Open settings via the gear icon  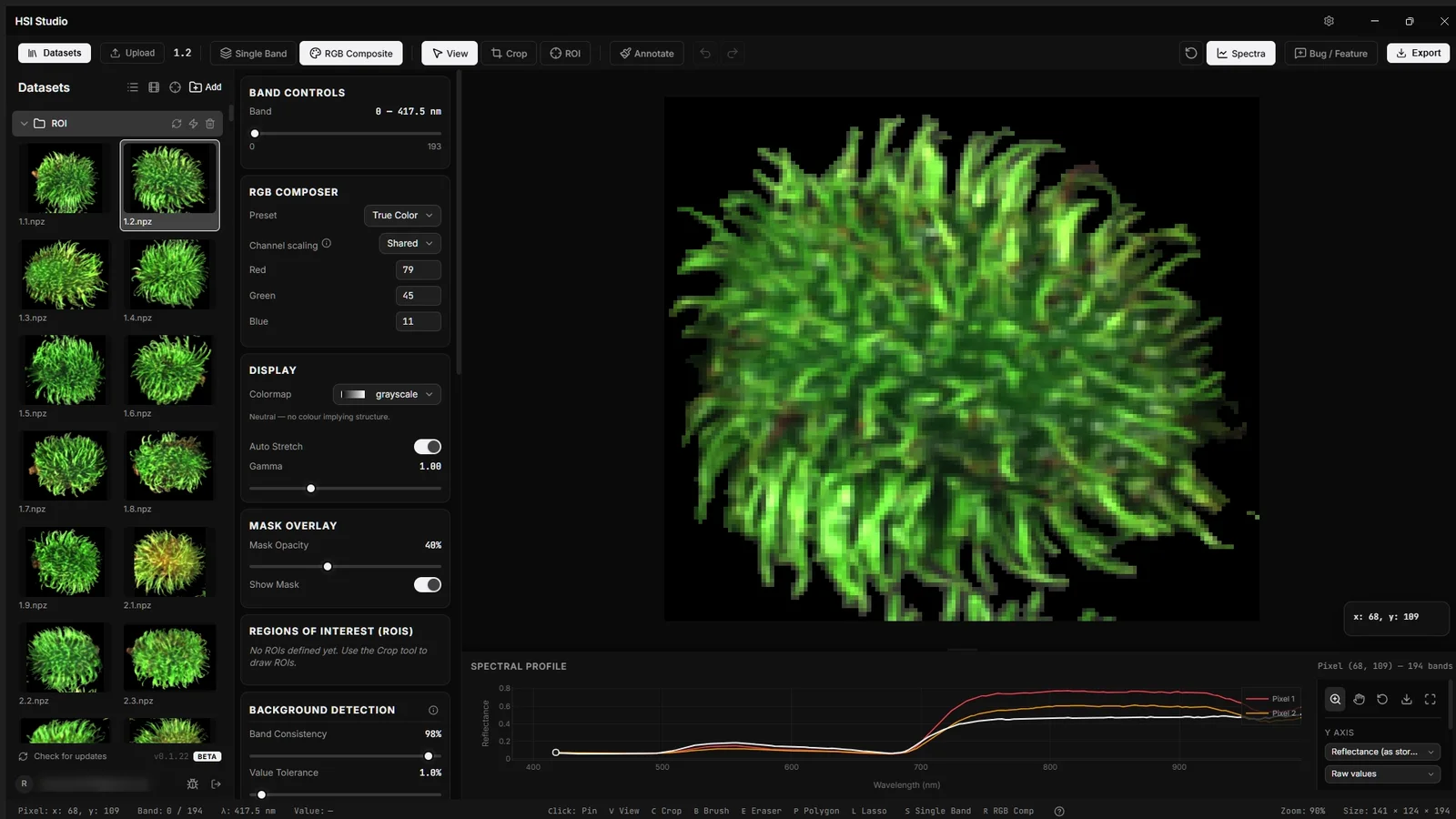[1329, 21]
